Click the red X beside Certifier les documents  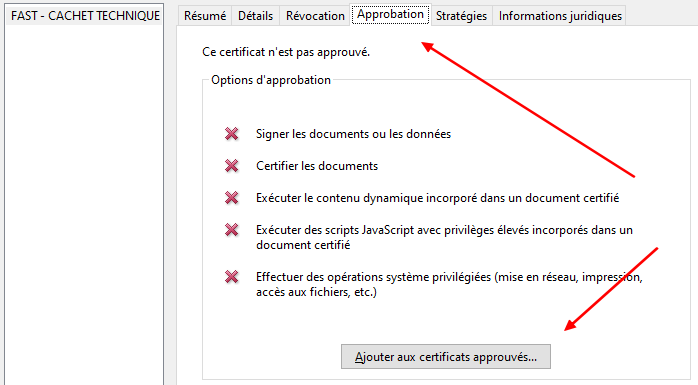pyautogui.click(x=231, y=166)
